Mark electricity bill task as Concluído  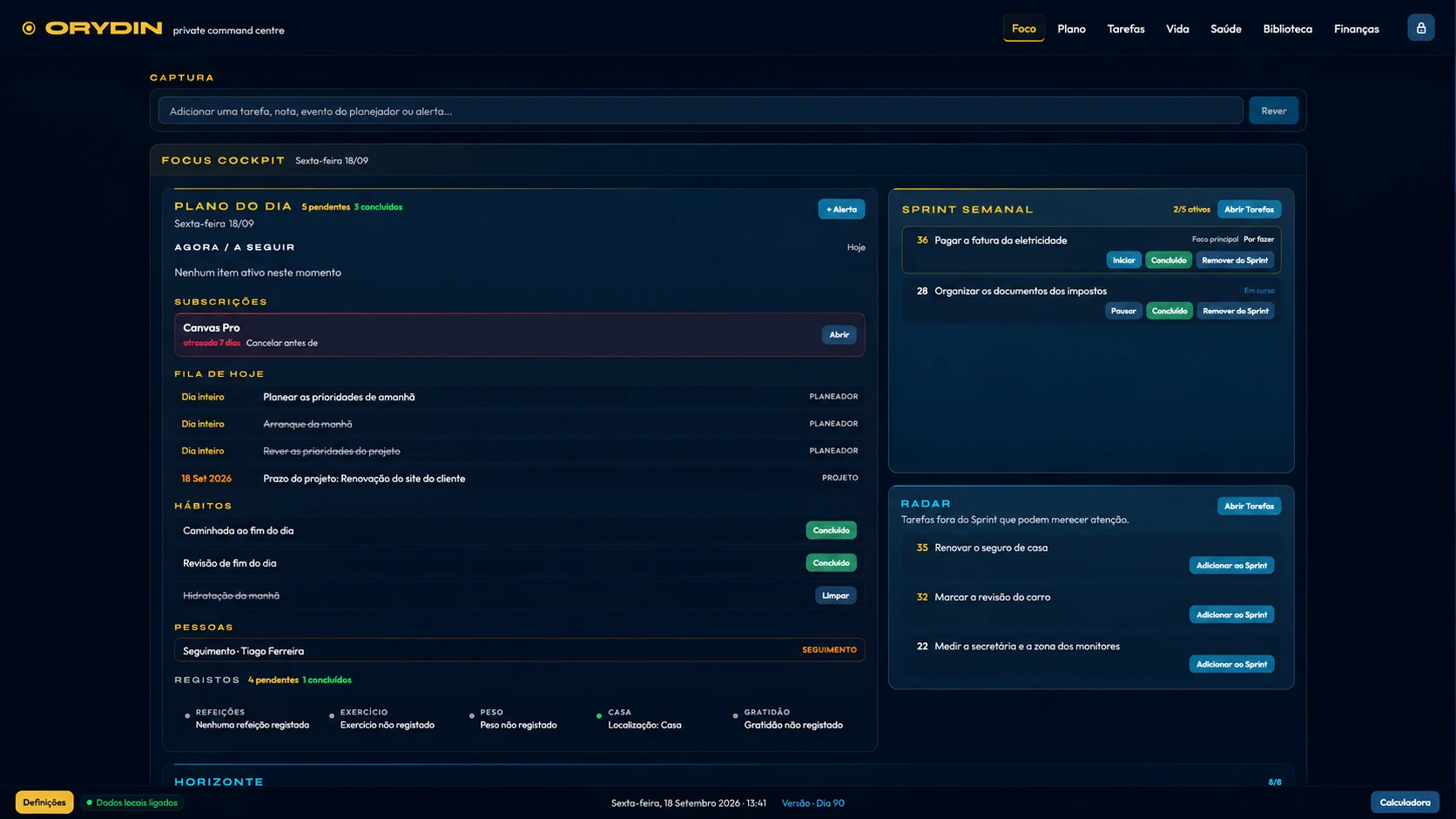click(1168, 260)
